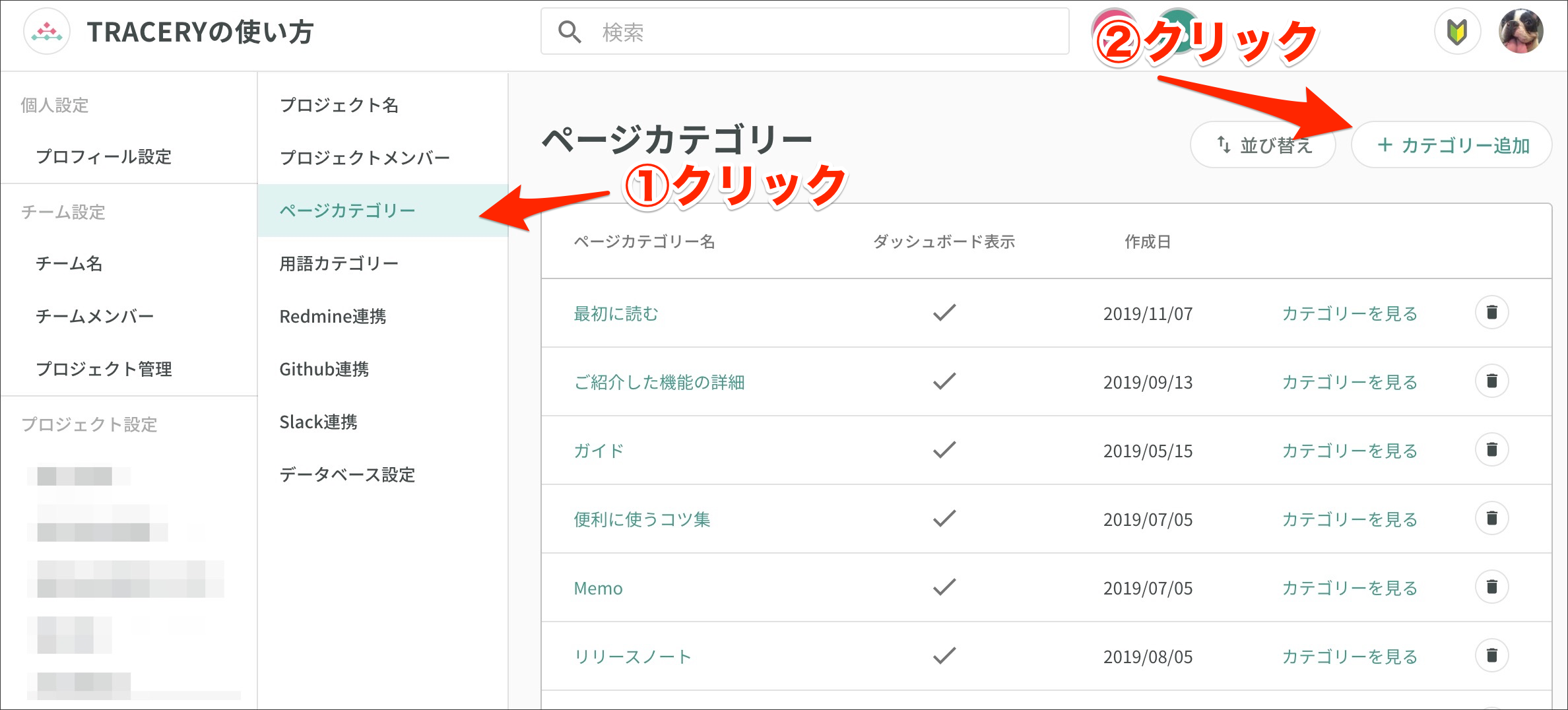1568x710 pixels.
Task: Click the 検索 search input field
Action: [x=805, y=32]
